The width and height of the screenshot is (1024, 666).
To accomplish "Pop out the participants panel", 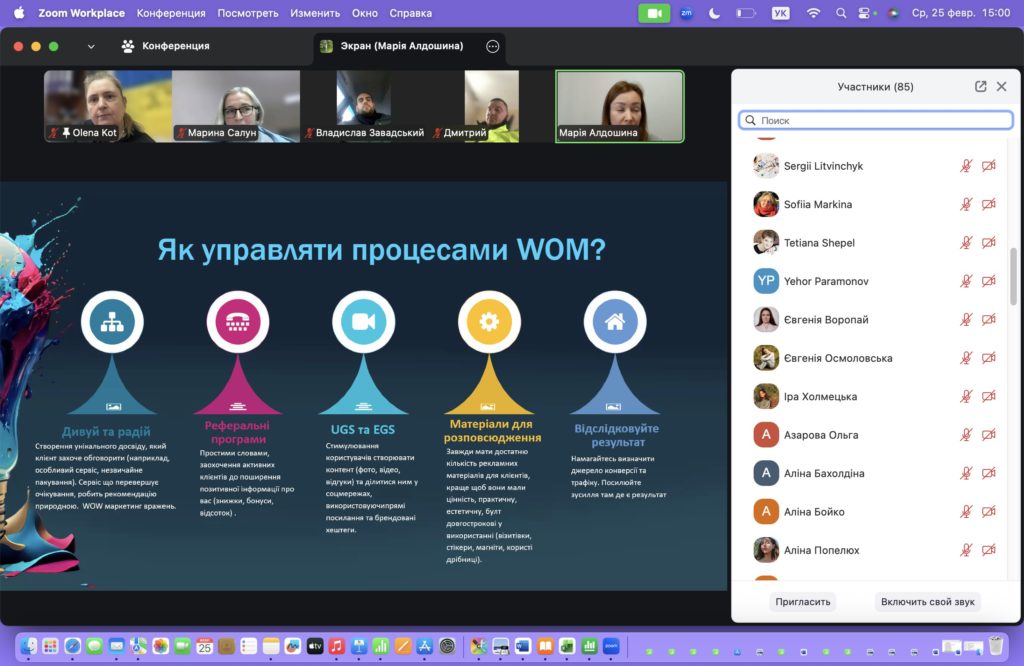I will click(980, 87).
